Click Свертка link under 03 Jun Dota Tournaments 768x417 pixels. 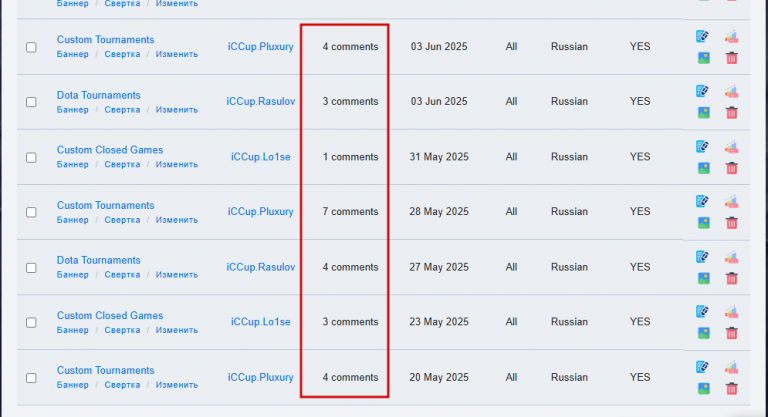click(122, 110)
